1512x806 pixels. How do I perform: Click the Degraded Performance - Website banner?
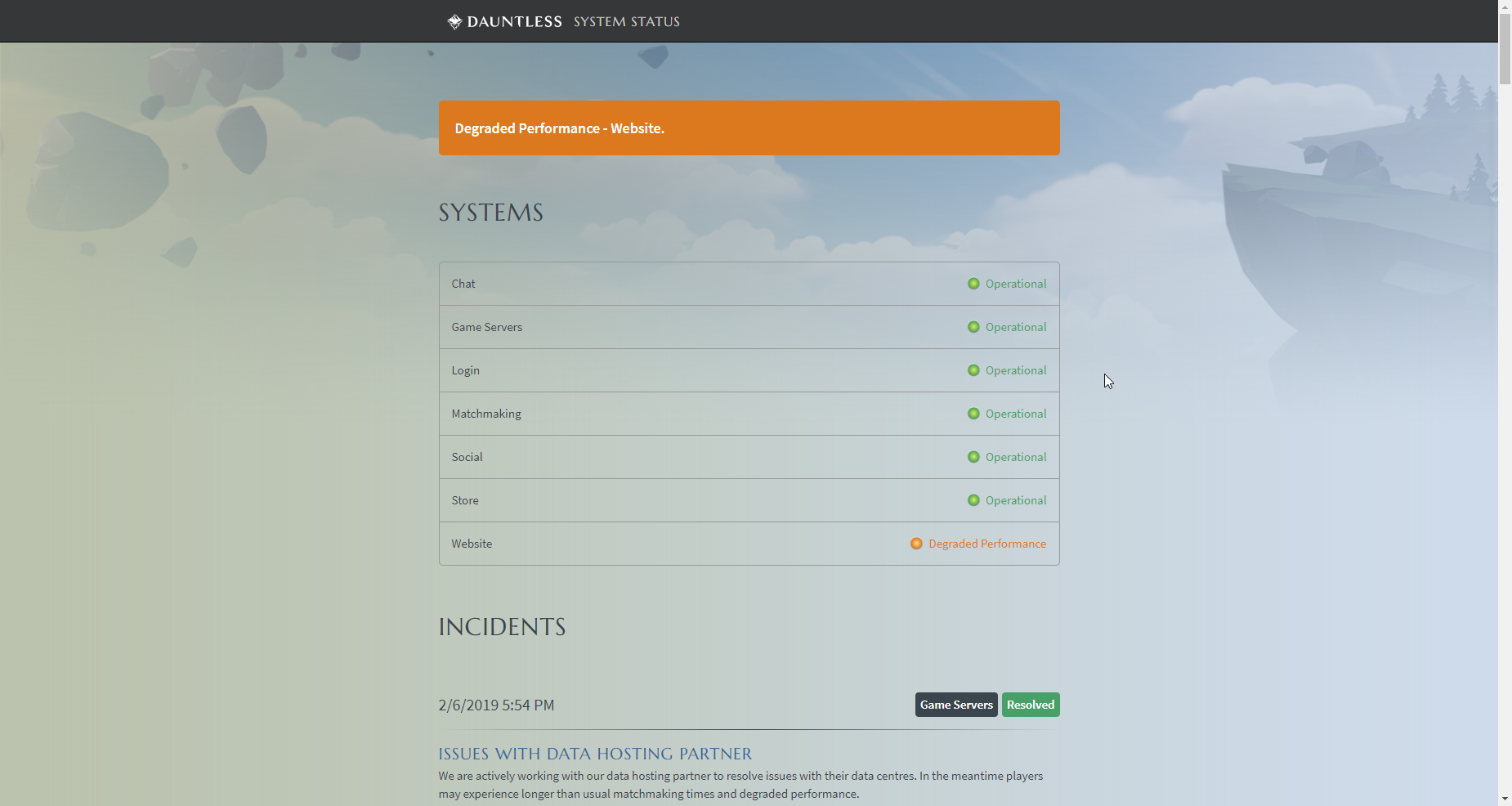749,128
